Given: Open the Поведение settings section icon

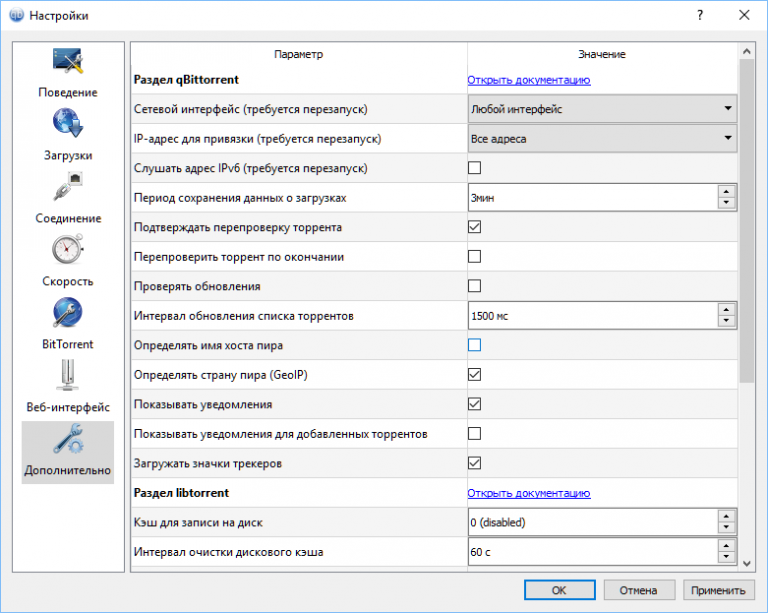Looking at the screenshot, I should coord(68,64).
